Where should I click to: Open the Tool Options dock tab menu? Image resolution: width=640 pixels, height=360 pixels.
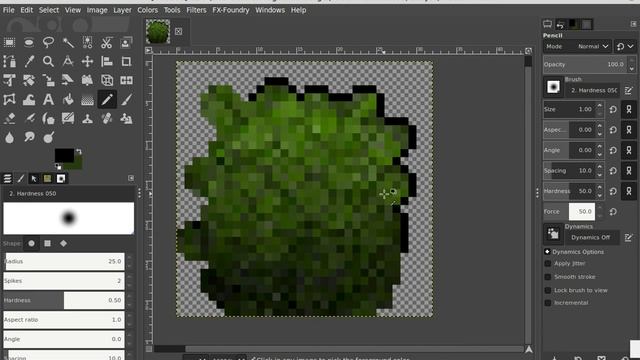tap(633, 24)
